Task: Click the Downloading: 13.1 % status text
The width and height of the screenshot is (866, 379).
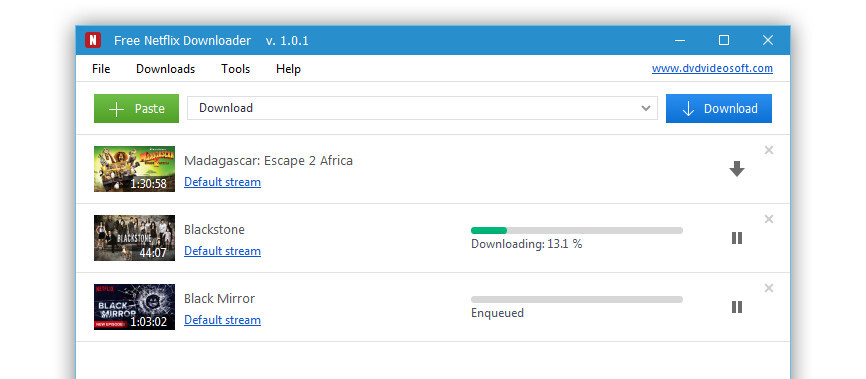Action: (x=526, y=244)
